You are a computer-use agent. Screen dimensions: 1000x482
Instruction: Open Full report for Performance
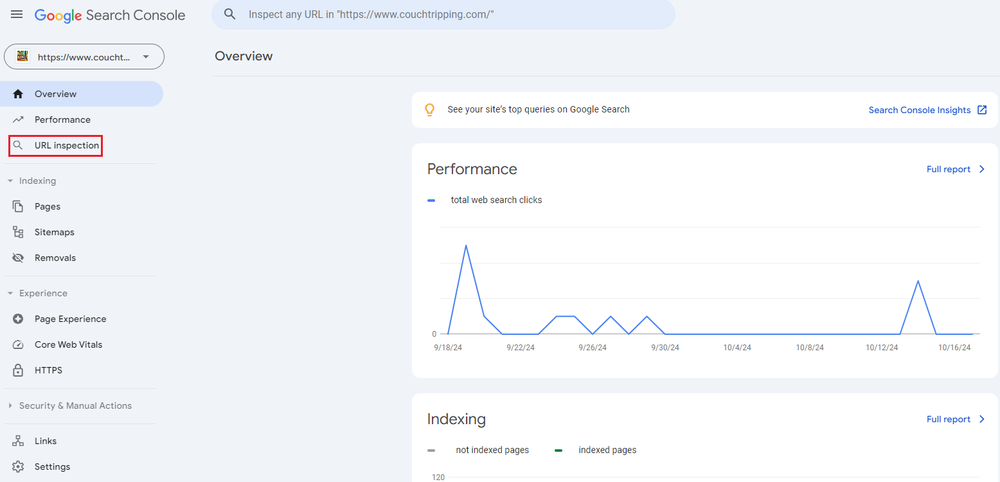coord(955,170)
